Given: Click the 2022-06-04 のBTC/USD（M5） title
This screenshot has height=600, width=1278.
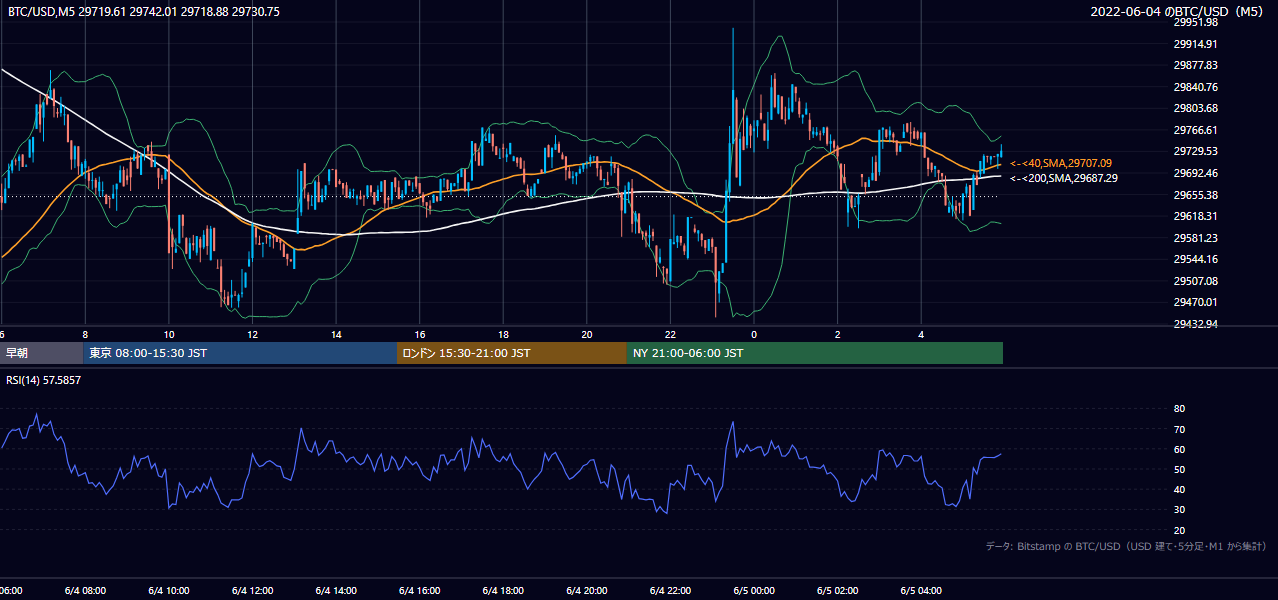Looking at the screenshot, I should tap(1179, 12).
